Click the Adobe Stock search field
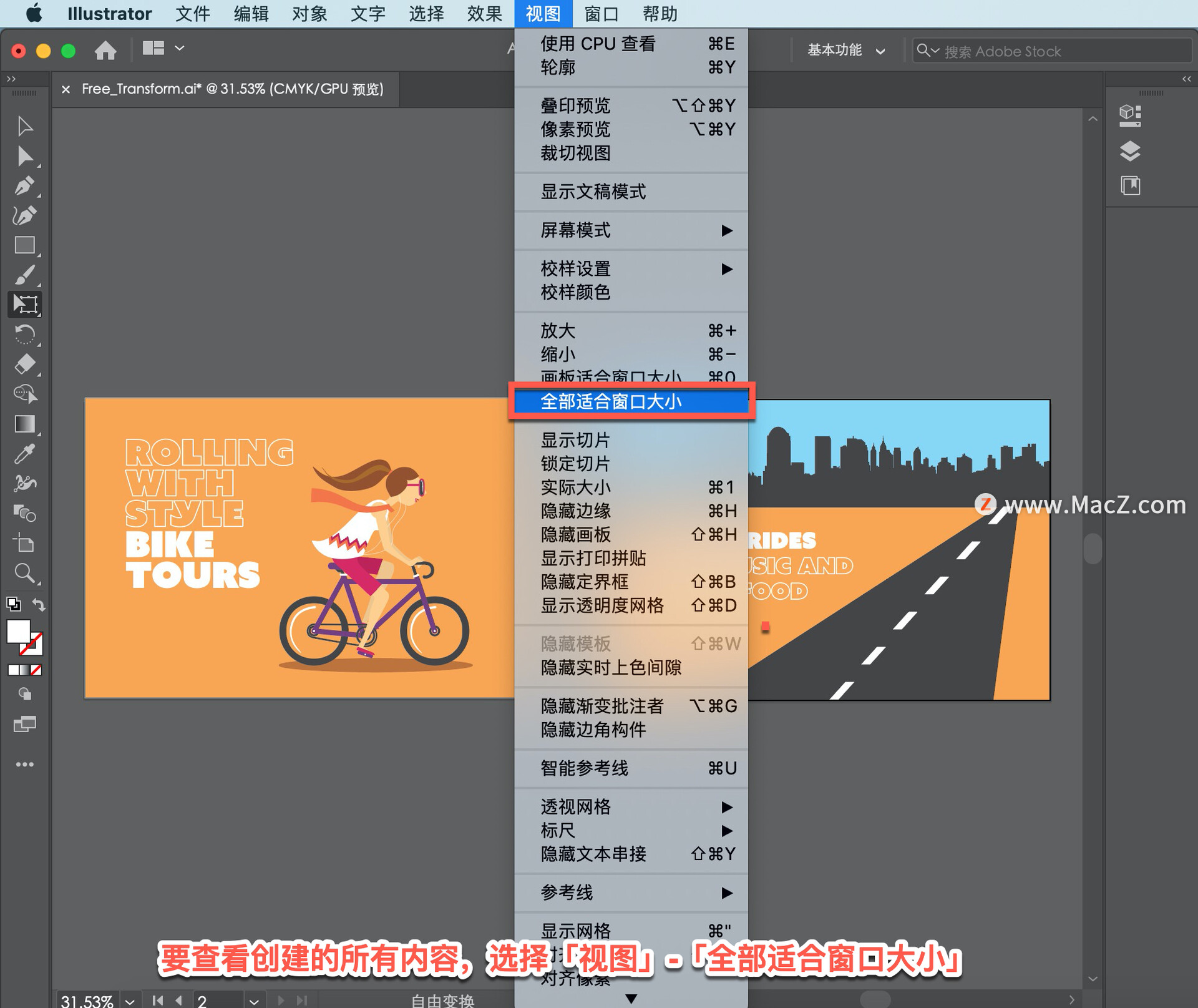1198x1008 pixels. coord(1052,51)
